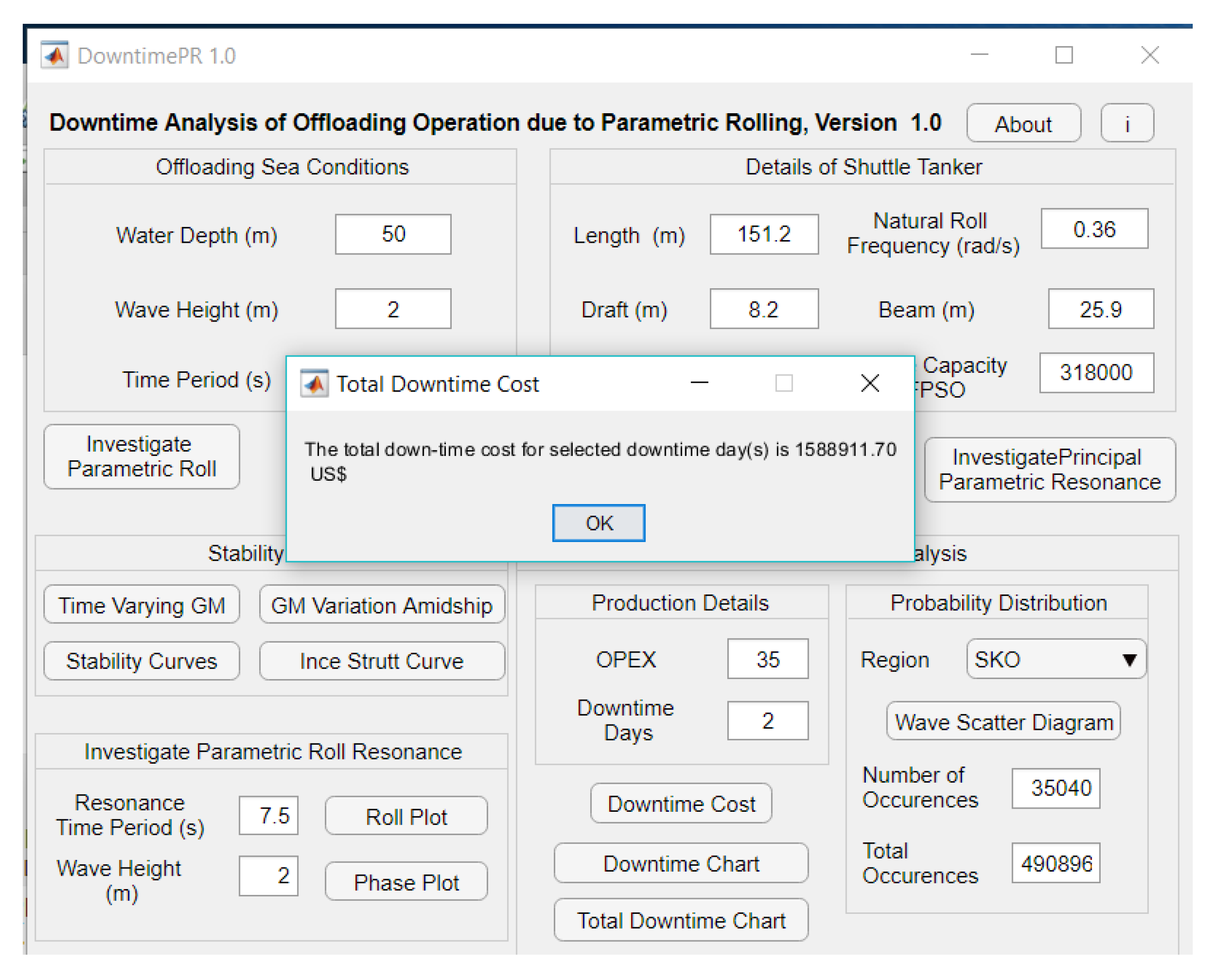Click the Downtime Cost button
This screenshot has width=1207, height=980.
tap(680, 804)
